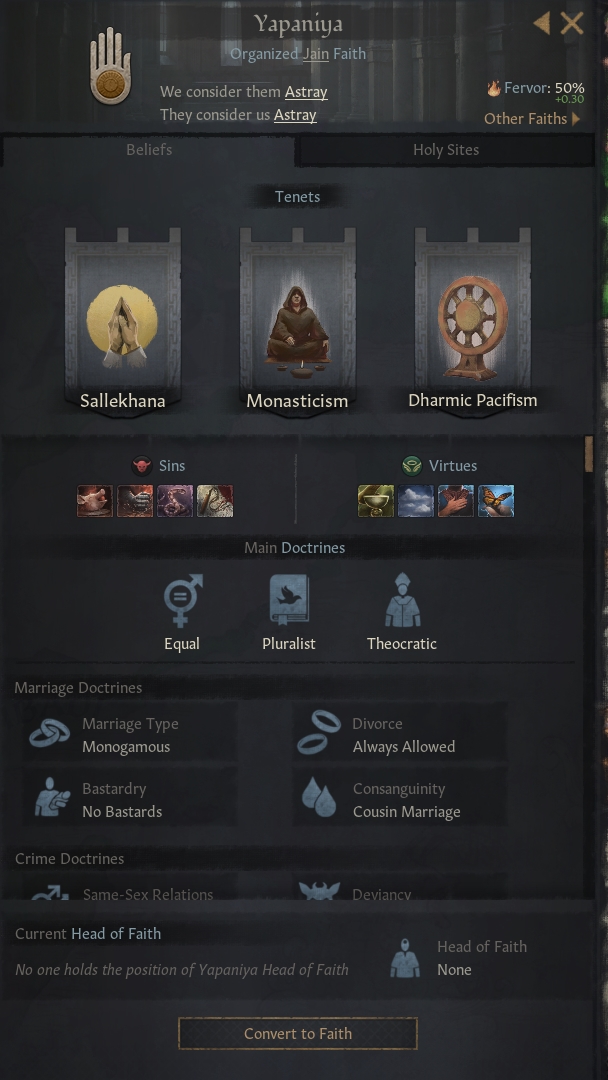Click the Yapaniya faith hand emblem

pyautogui.click(x=110, y=66)
